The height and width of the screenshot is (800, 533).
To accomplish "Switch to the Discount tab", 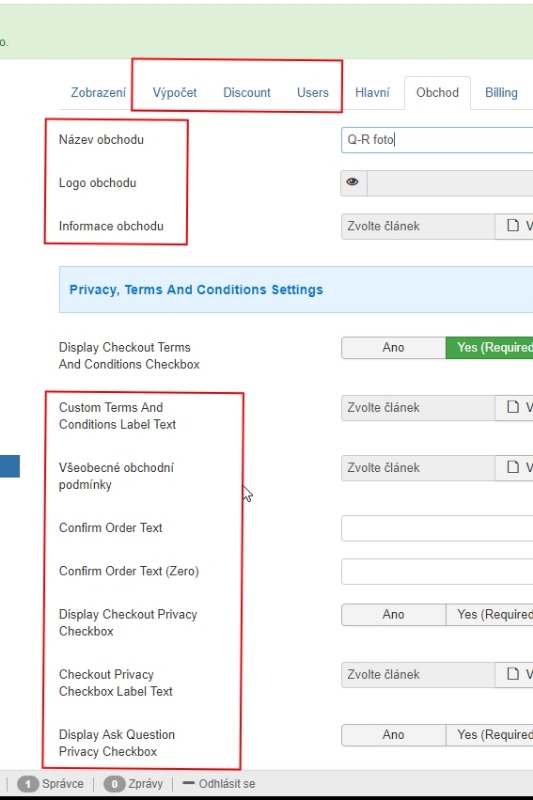I will click(x=247, y=92).
